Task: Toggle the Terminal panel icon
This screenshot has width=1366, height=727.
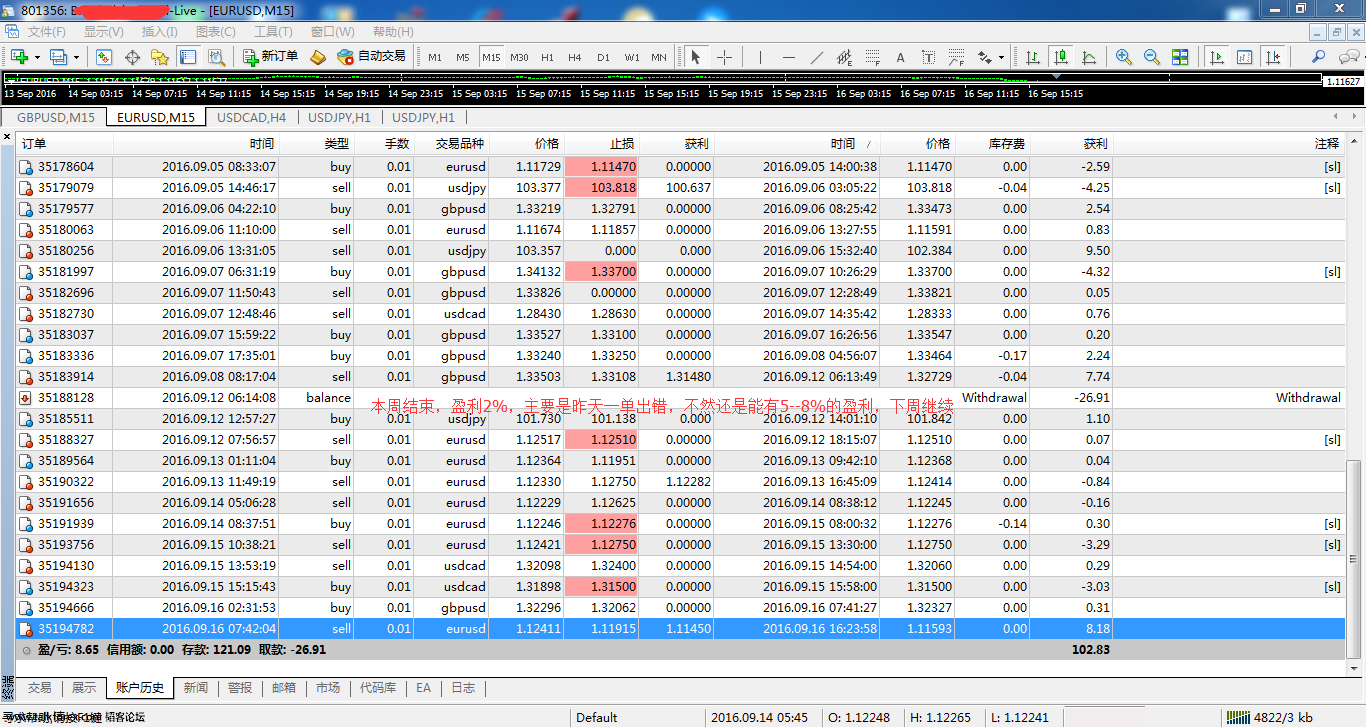Action: point(187,57)
